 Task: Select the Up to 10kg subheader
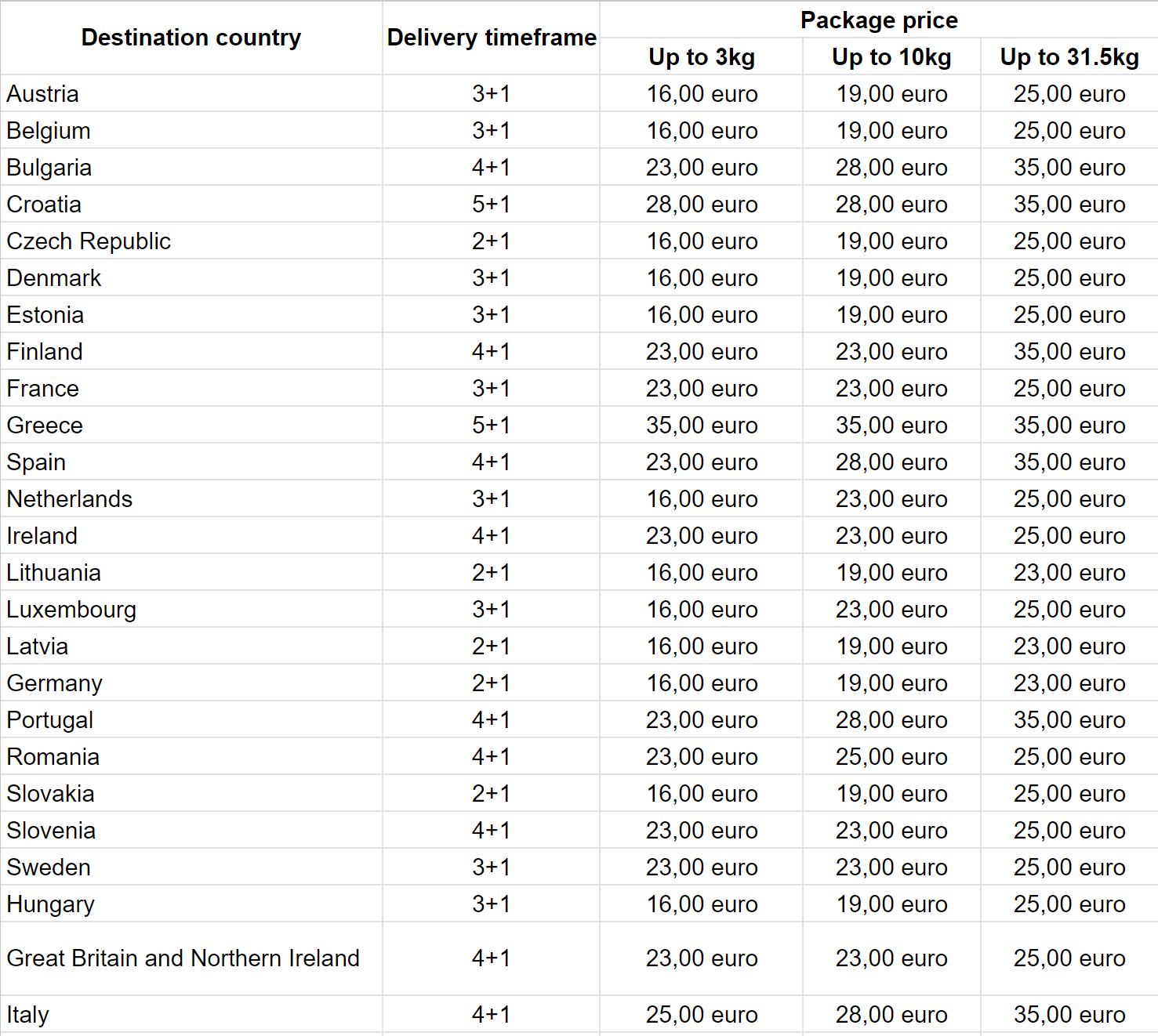891,57
